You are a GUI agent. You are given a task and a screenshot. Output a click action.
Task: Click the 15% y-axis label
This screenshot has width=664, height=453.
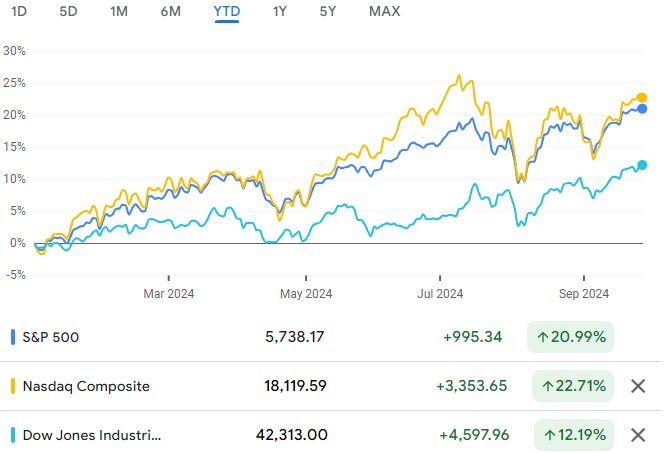pyautogui.click(x=14, y=147)
